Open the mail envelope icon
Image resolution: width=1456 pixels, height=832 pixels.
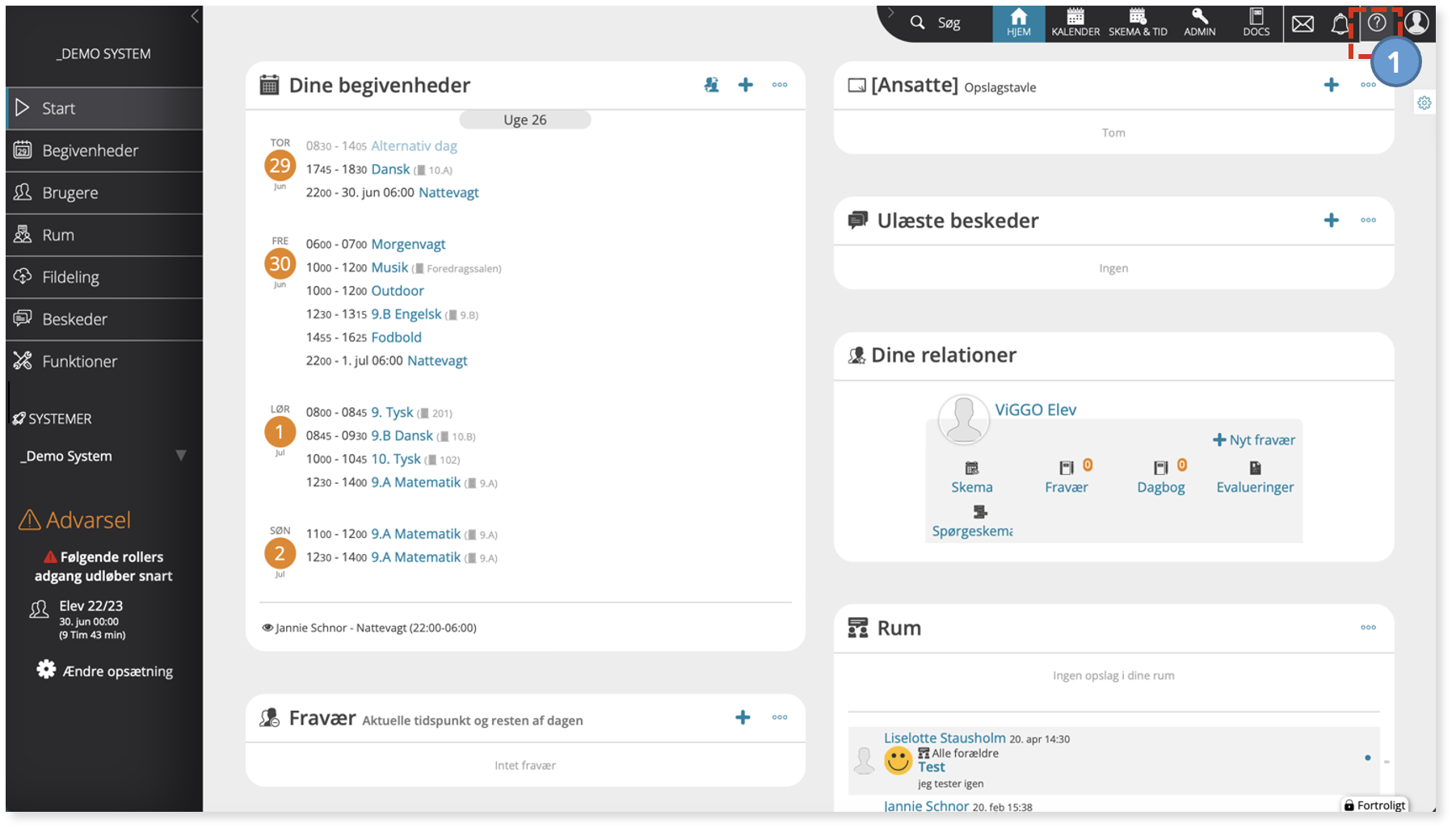tap(1302, 24)
